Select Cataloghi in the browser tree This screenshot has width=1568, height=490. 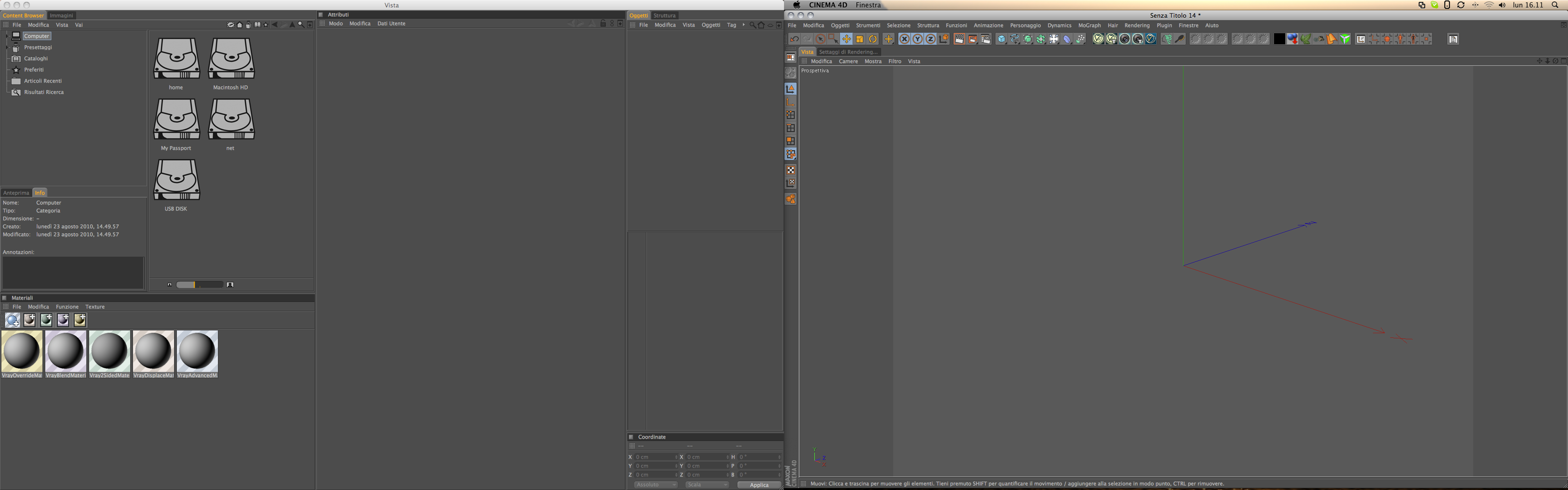[x=36, y=58]
